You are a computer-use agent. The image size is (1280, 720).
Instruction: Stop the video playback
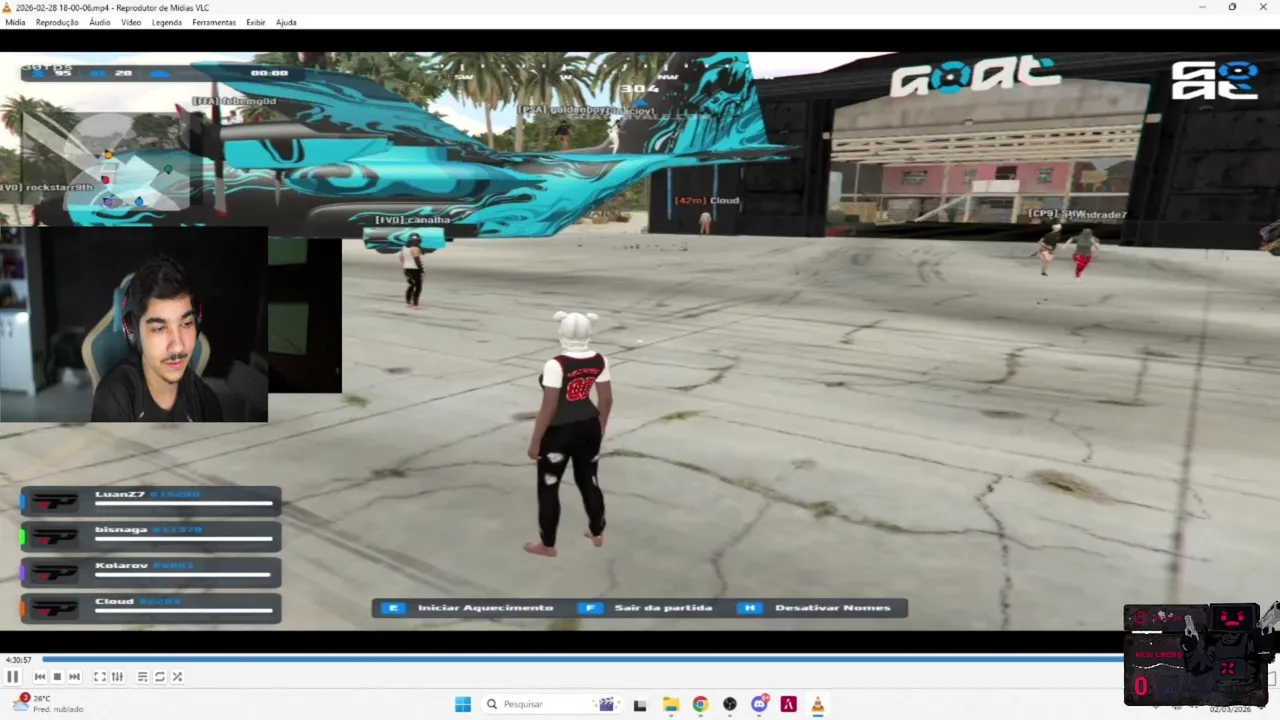tap(57, 677)
